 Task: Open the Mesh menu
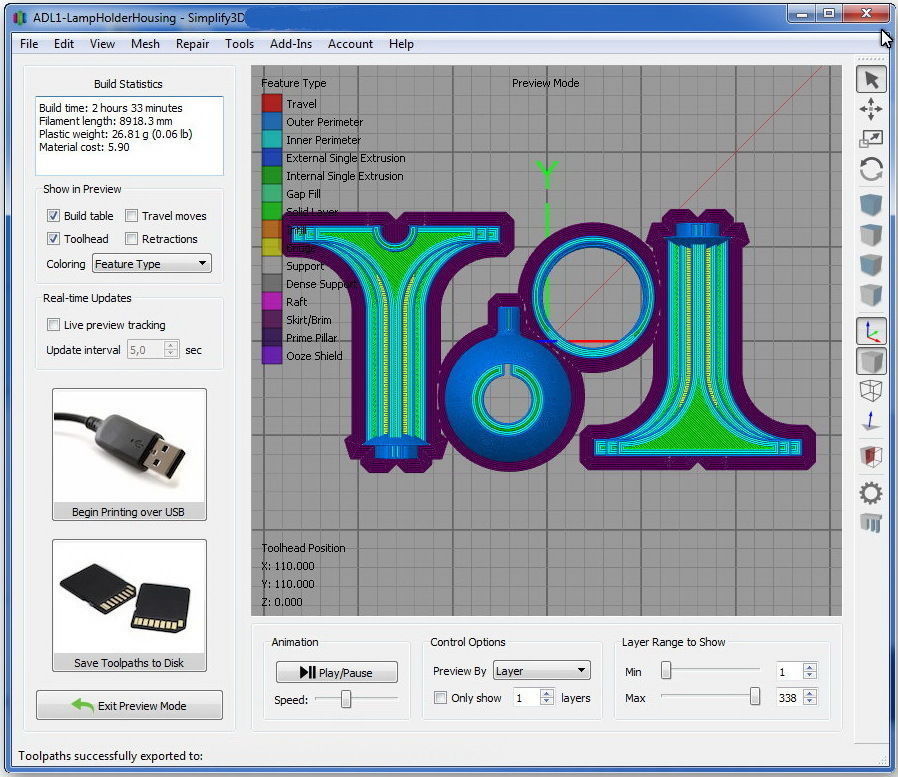pyautogui.click(x=145, y=44)
